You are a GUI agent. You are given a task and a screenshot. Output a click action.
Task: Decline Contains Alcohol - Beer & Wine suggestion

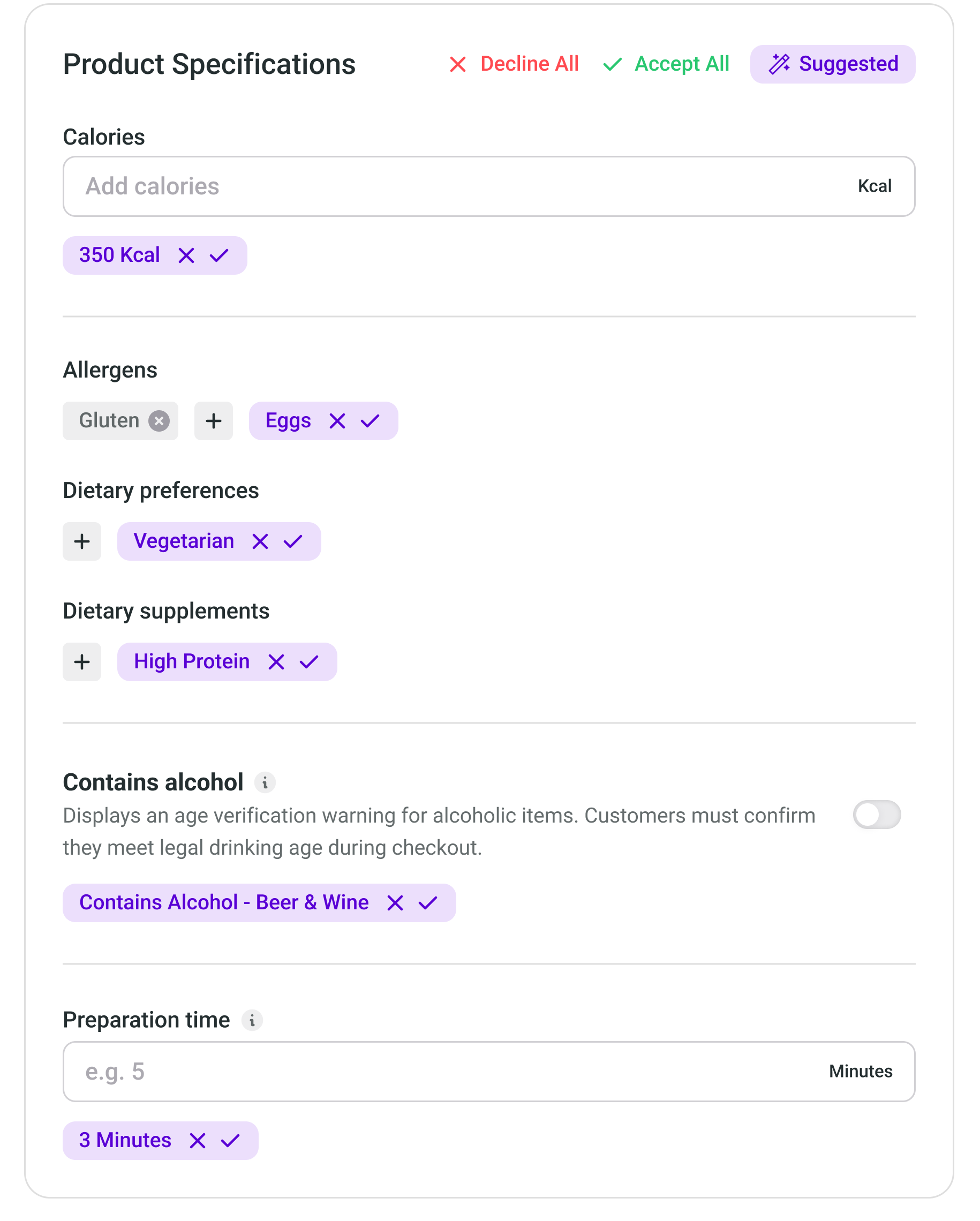[x=395, y=903]
